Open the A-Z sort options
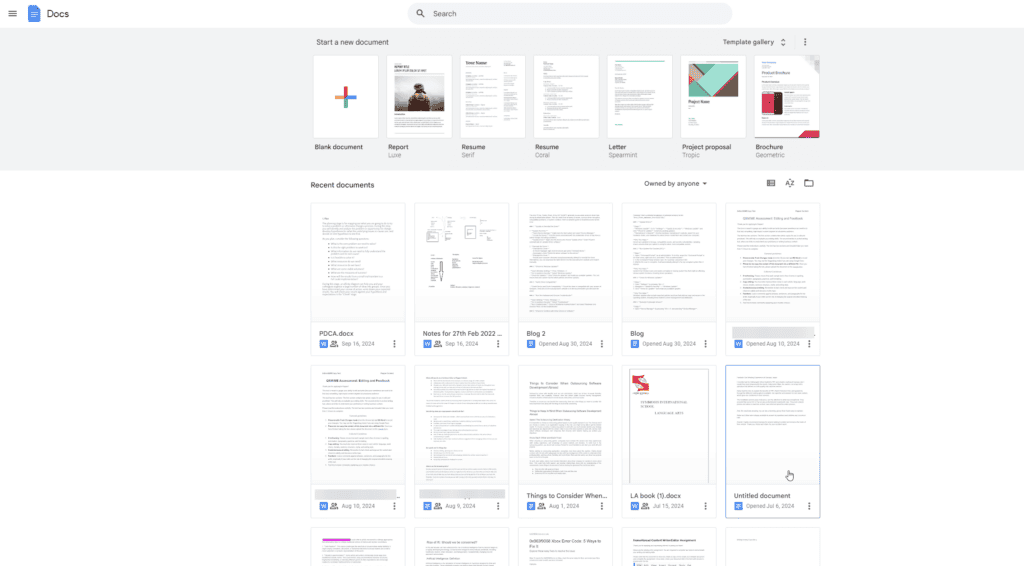Screen dimensions: 1024x566 click(790, 183)
